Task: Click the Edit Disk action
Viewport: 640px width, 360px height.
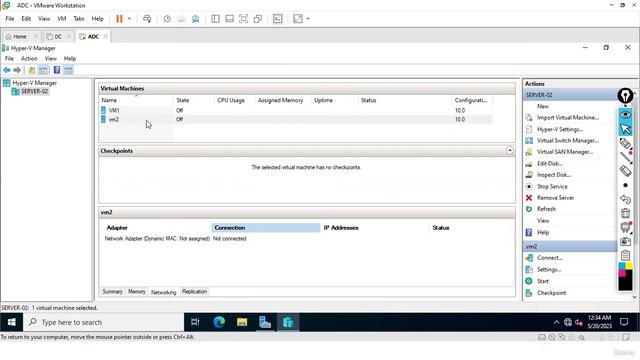Action: [x=550, y=164]
